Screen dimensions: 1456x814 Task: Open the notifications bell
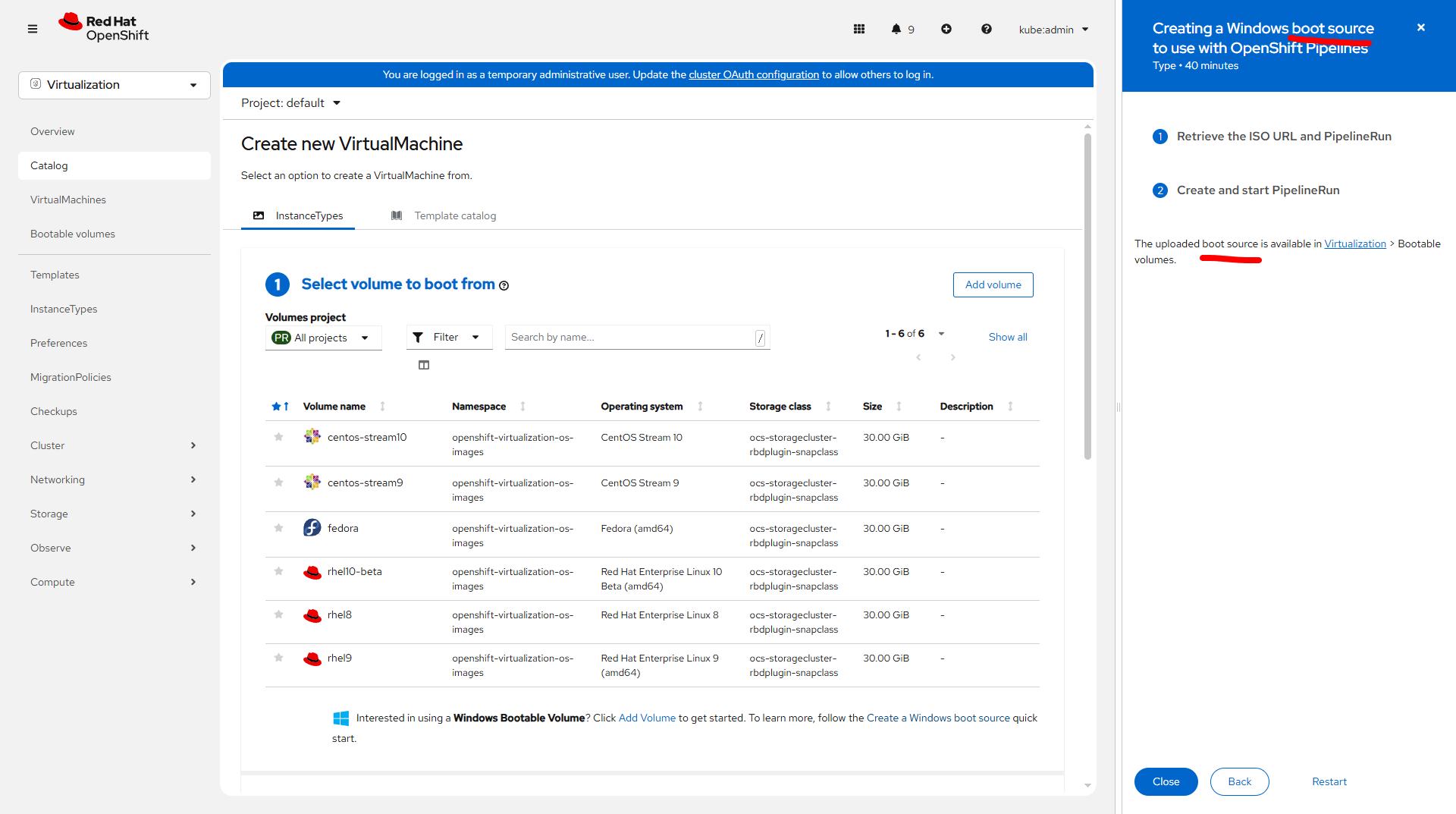[x=896, y=29]
